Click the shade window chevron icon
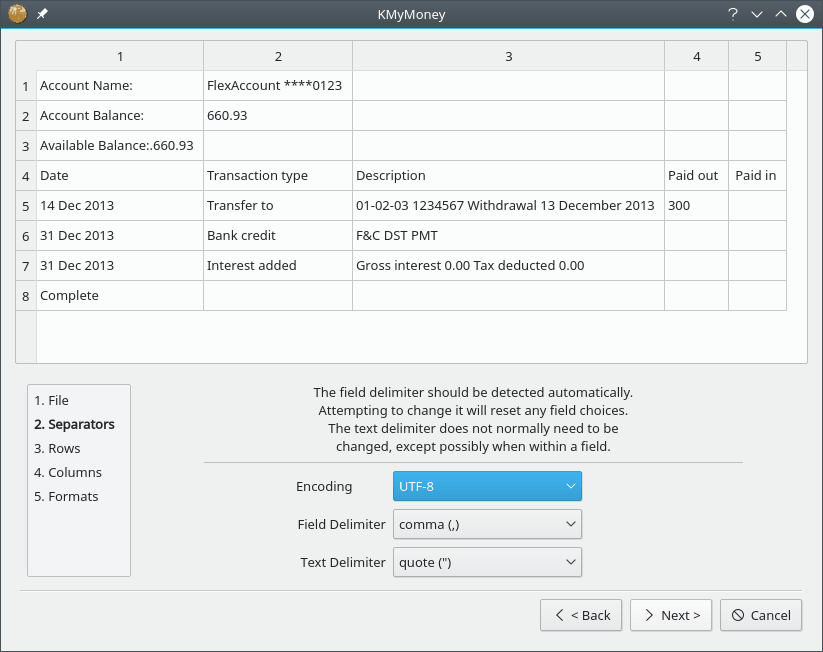This screenshot has width=823, height=652. tap(755, 14)
